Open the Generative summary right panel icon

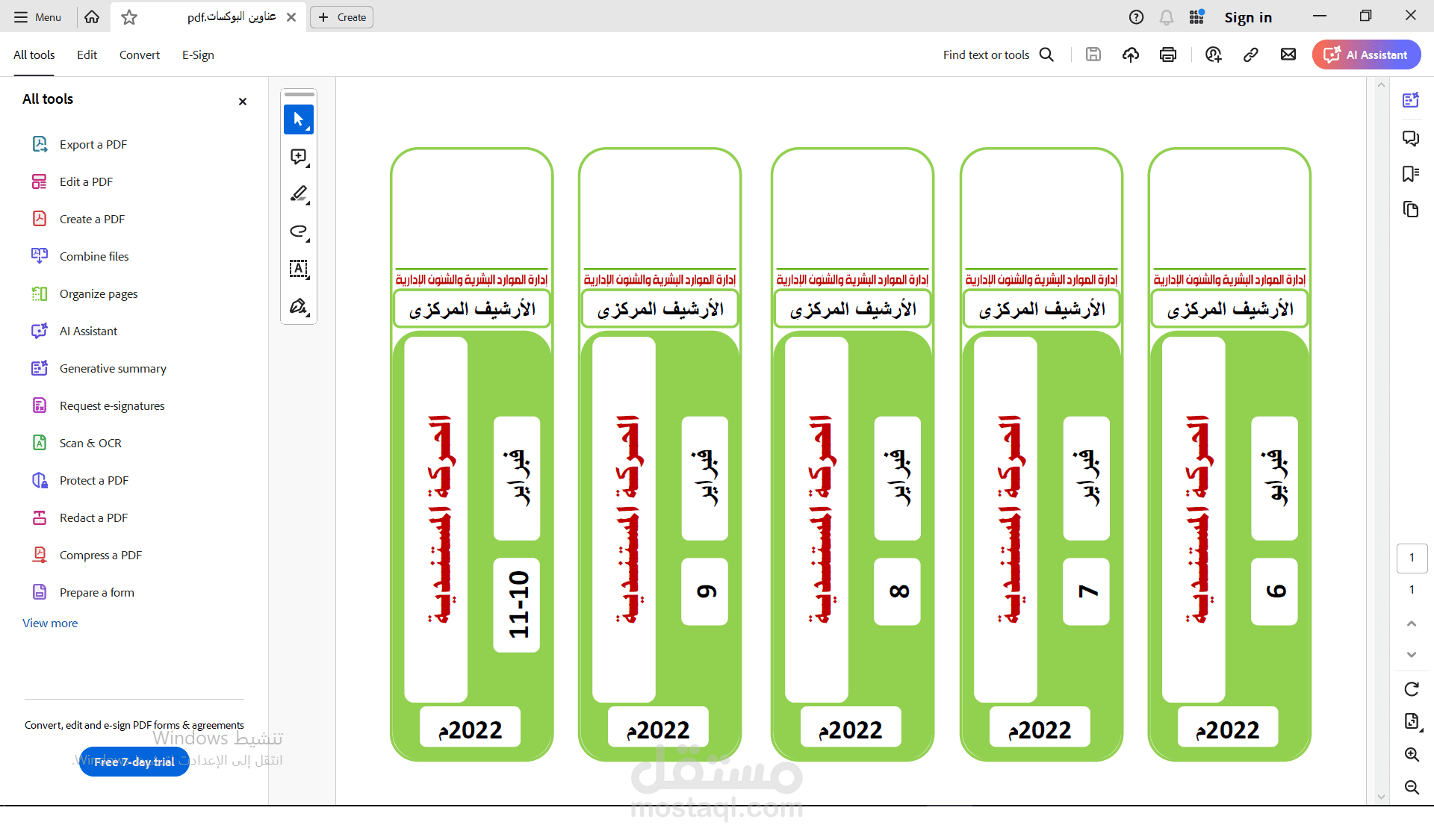1411,100
